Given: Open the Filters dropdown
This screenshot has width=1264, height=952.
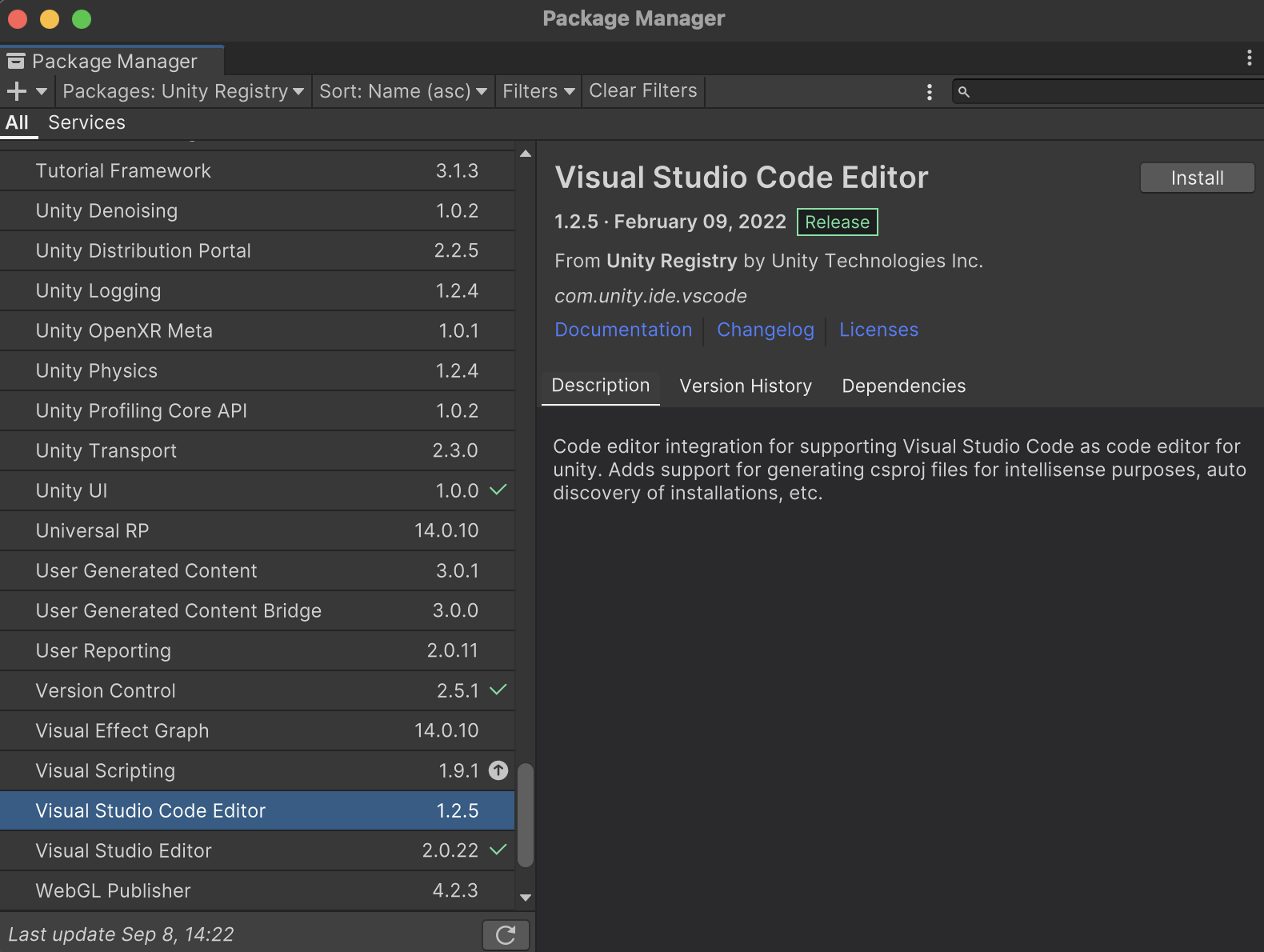Looking at the screenshot, I should tap(538, 91).
